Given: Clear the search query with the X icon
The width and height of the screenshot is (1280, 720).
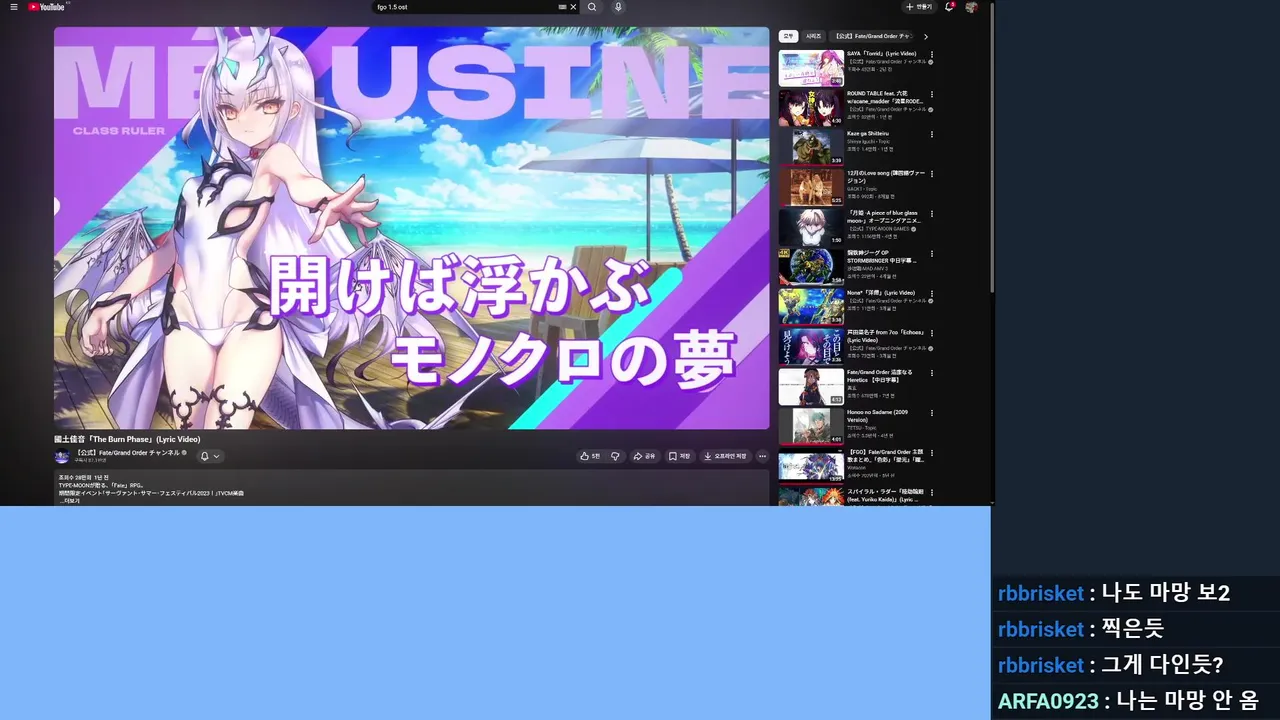Looking at the screenshot, I should click(x=573, y=7).
